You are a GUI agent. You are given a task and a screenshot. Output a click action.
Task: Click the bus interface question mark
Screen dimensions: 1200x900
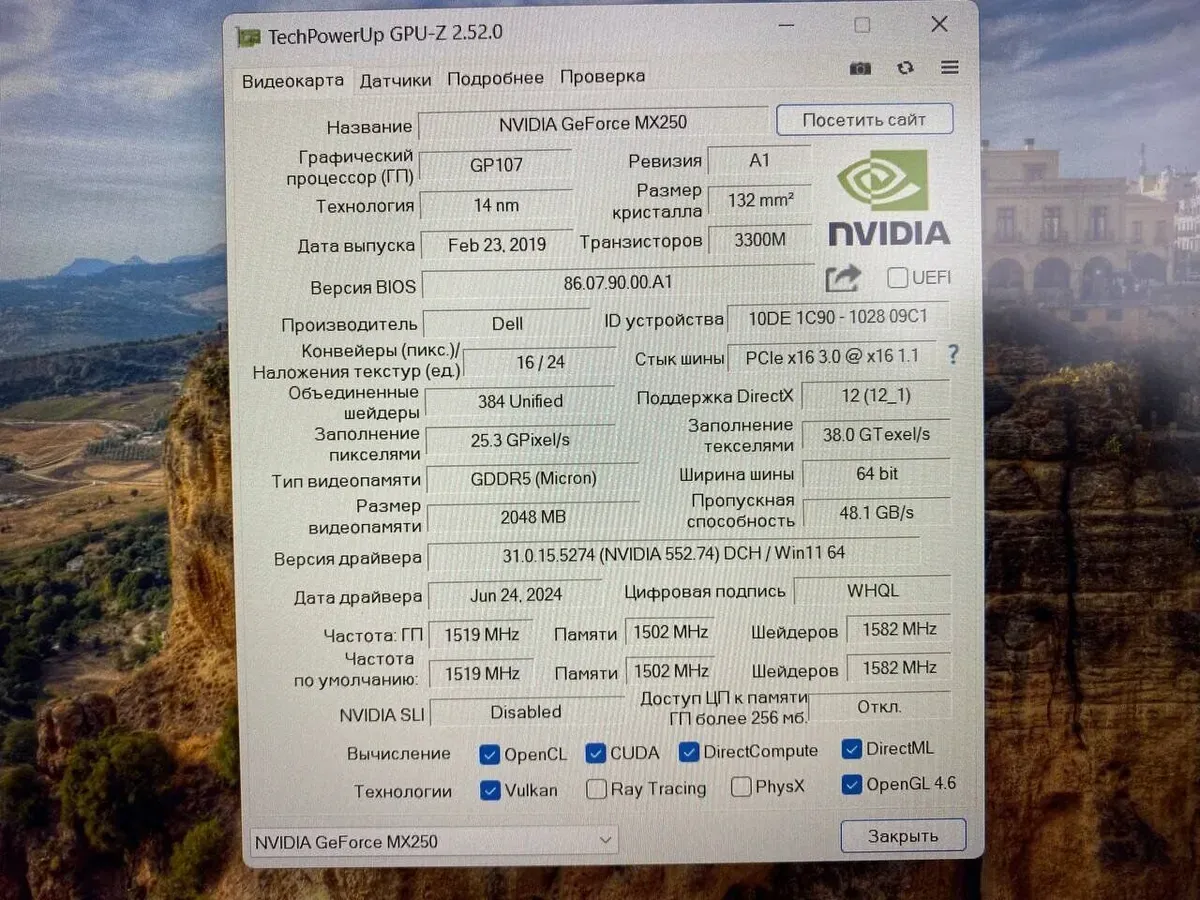click(x=953, y=355)
